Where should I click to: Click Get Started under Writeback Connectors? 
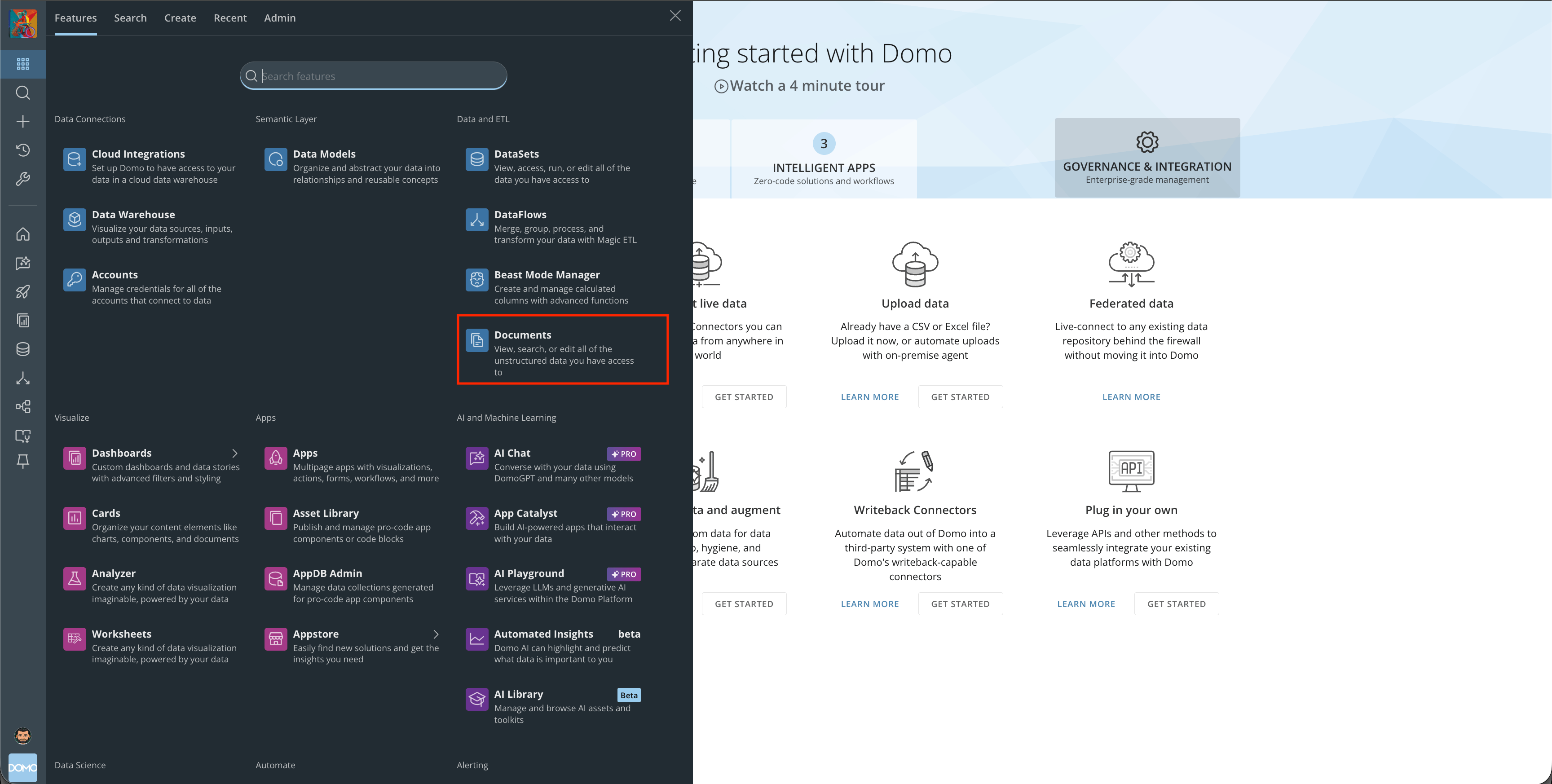click(961, 604)
